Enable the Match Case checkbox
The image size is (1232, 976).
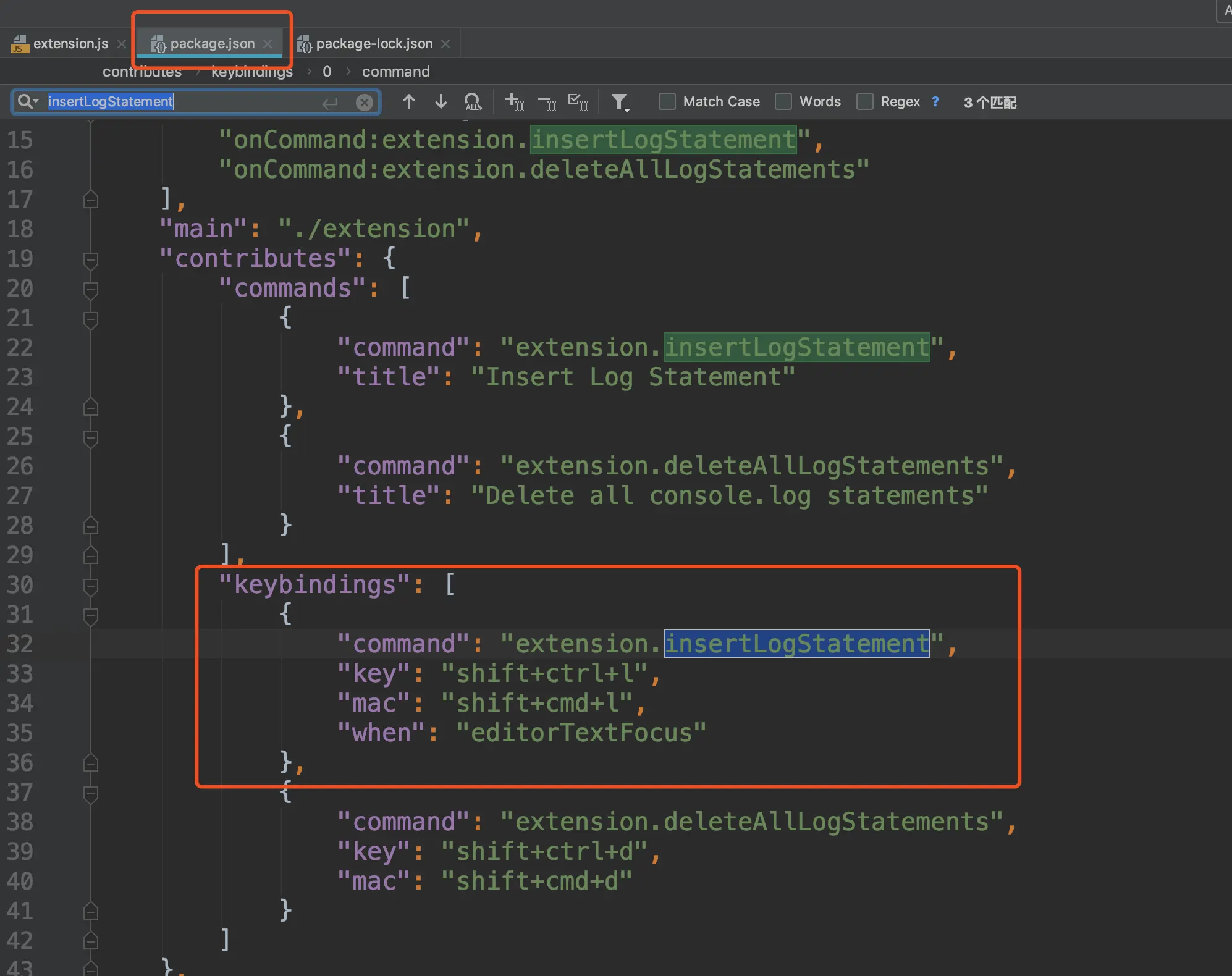(x=667, y=101)
